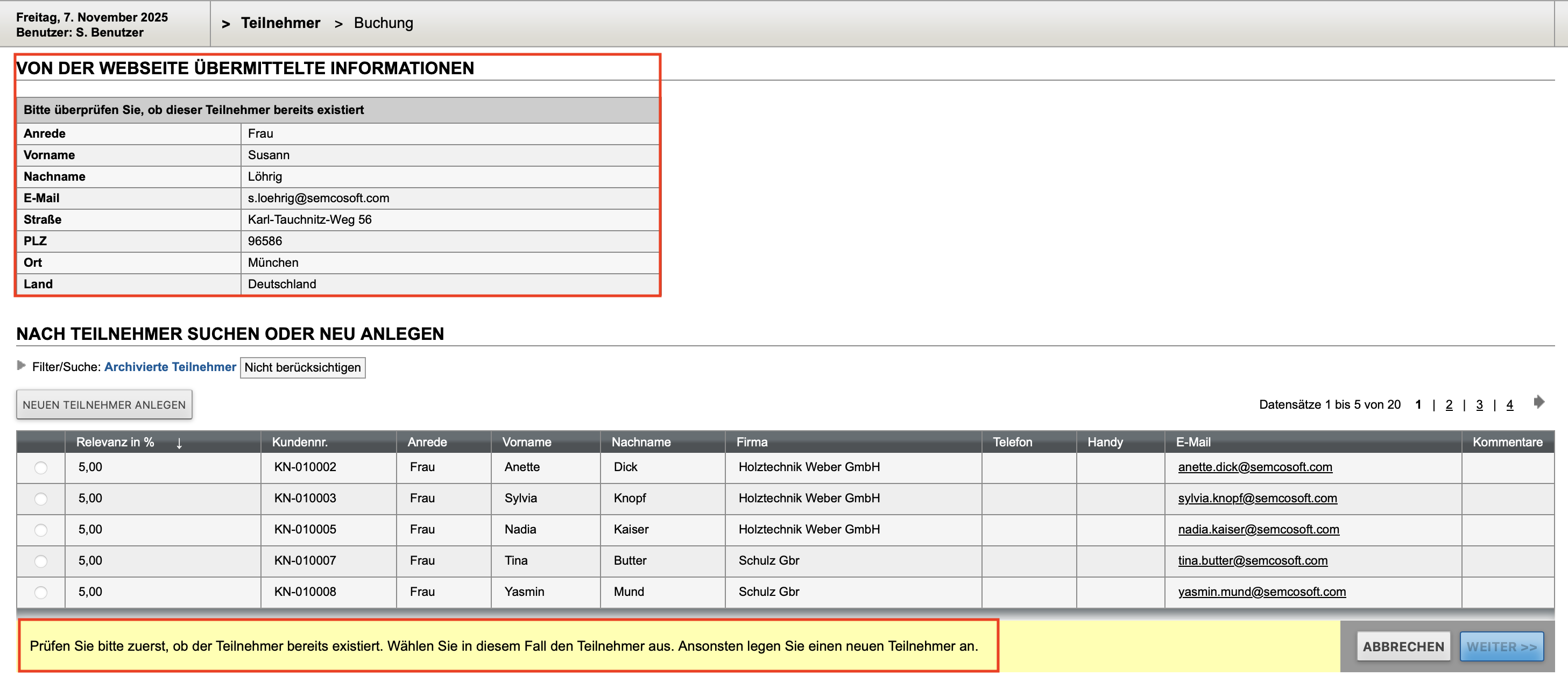Select radio button for Anette Dick

click(41, 468)
